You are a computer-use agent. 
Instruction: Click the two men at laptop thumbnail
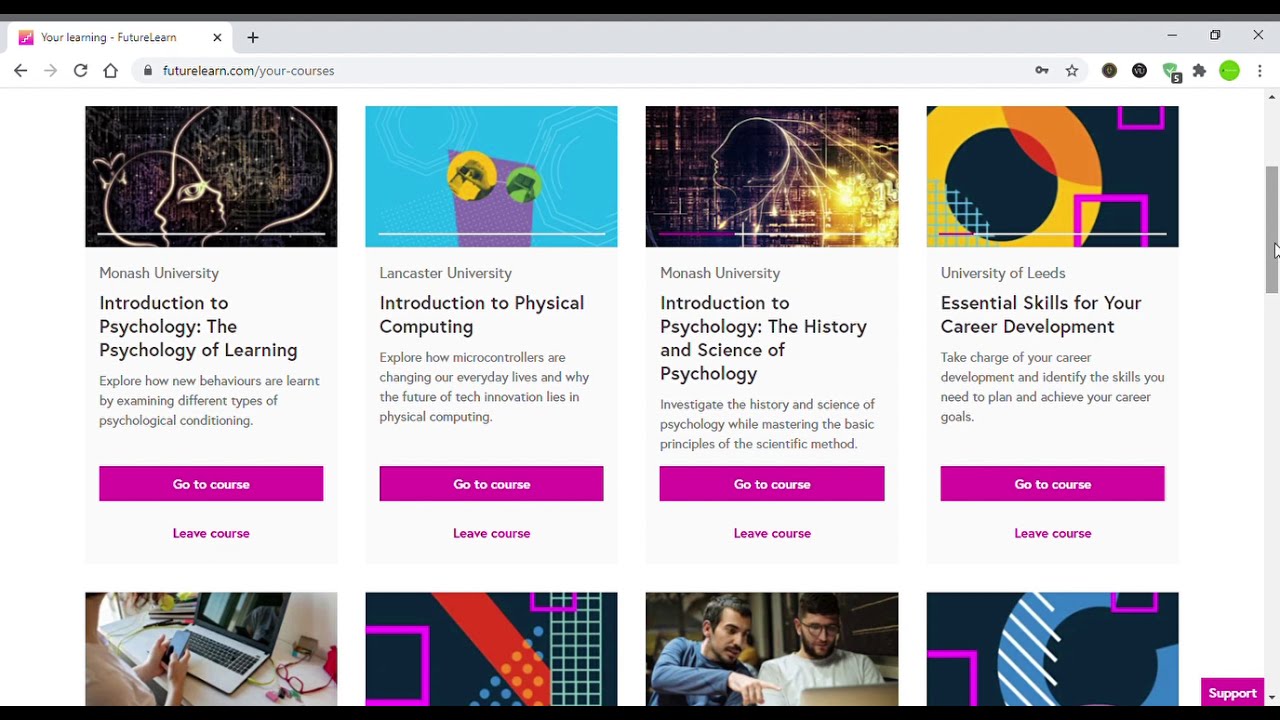[772, 649]
